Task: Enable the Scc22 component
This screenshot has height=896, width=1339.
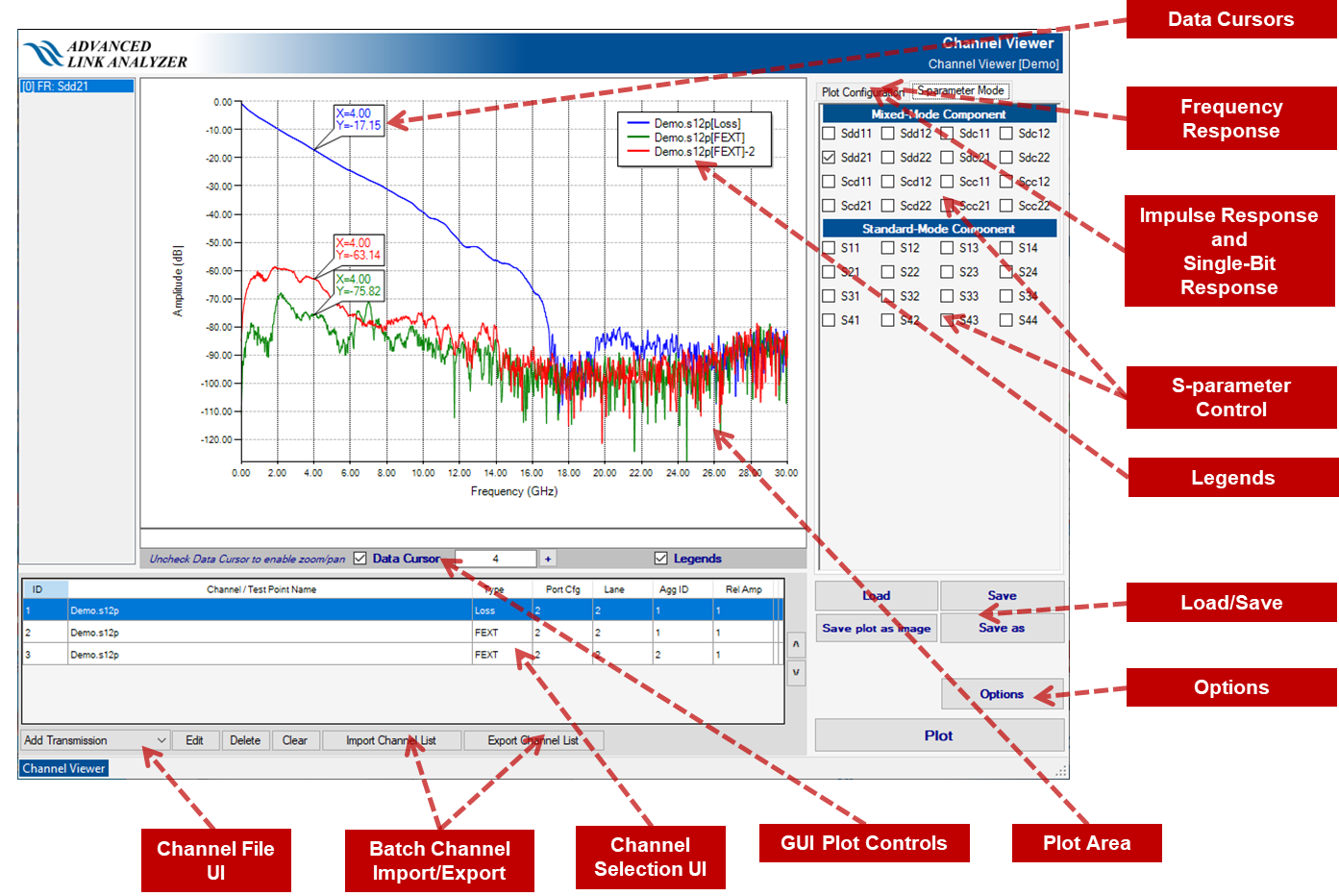Action: (x=1006, y=206)
